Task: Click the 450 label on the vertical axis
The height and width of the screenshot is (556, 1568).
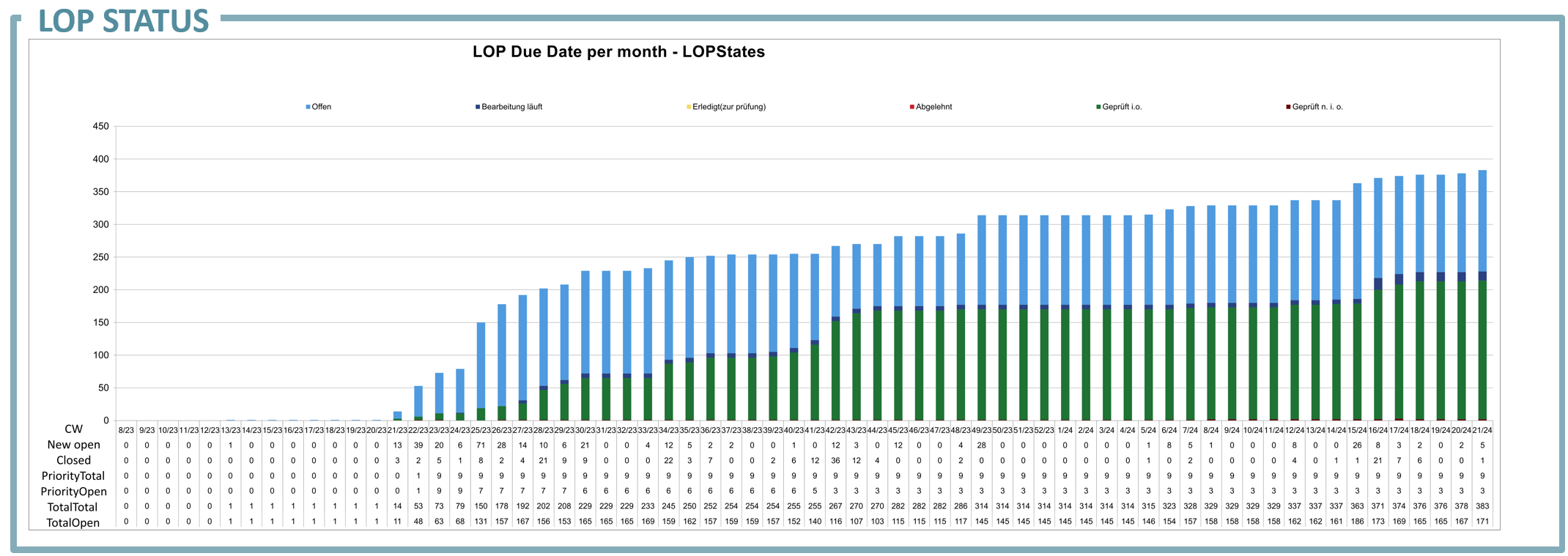Action: tap(100, 127)
